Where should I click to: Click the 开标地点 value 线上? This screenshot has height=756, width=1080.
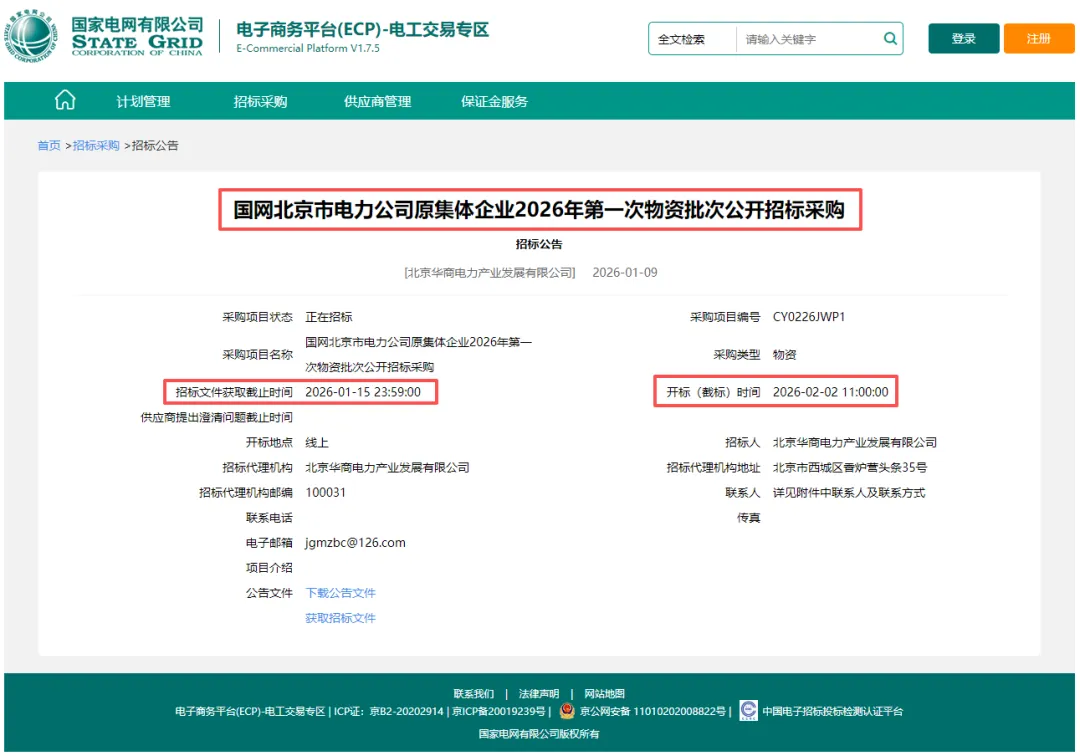(x=317, y=442)
